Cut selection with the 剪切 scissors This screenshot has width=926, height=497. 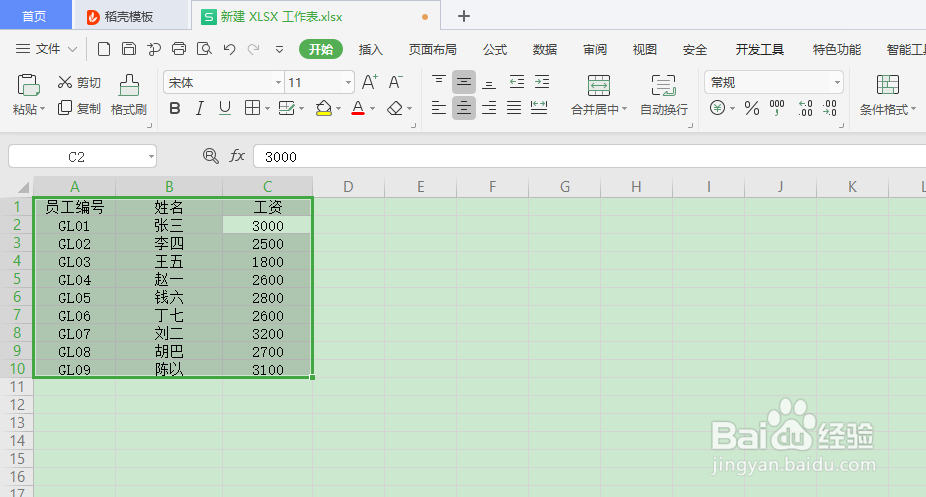coord(79,83)
